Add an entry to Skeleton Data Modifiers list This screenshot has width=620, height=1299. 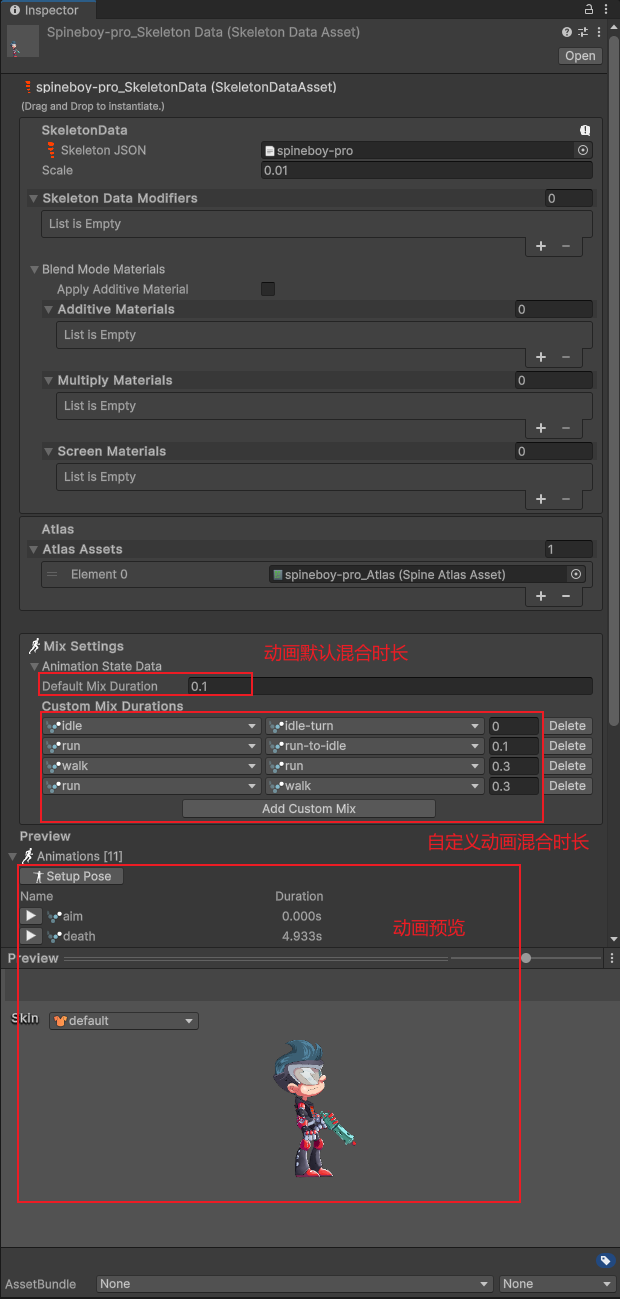pos(541,246)
